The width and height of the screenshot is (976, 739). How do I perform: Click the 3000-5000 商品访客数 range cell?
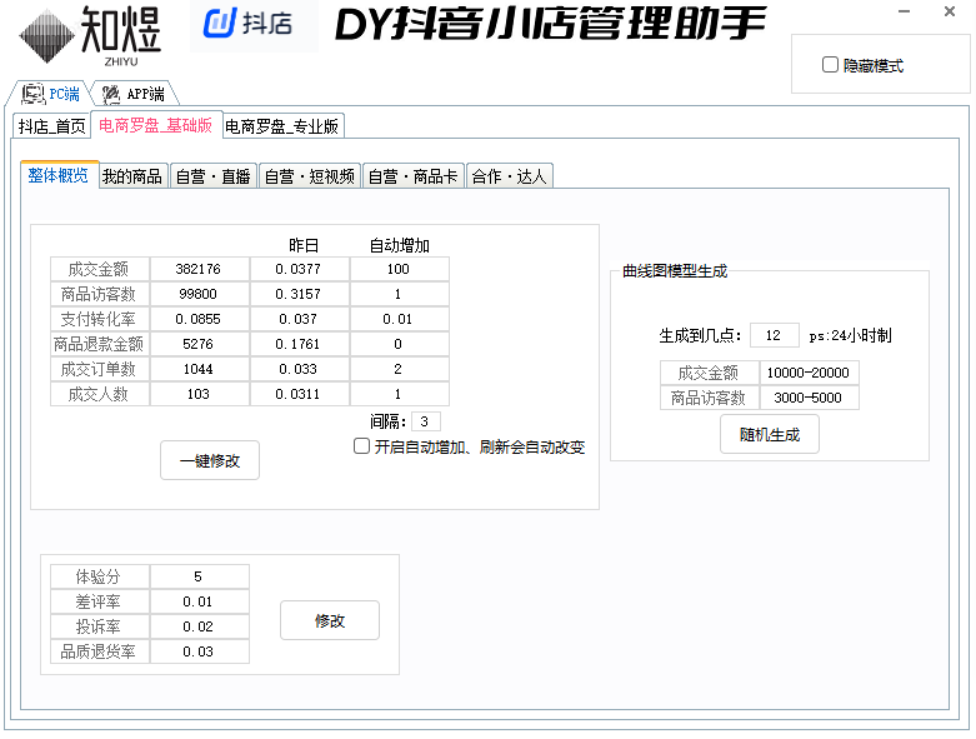tap(809, 397)
